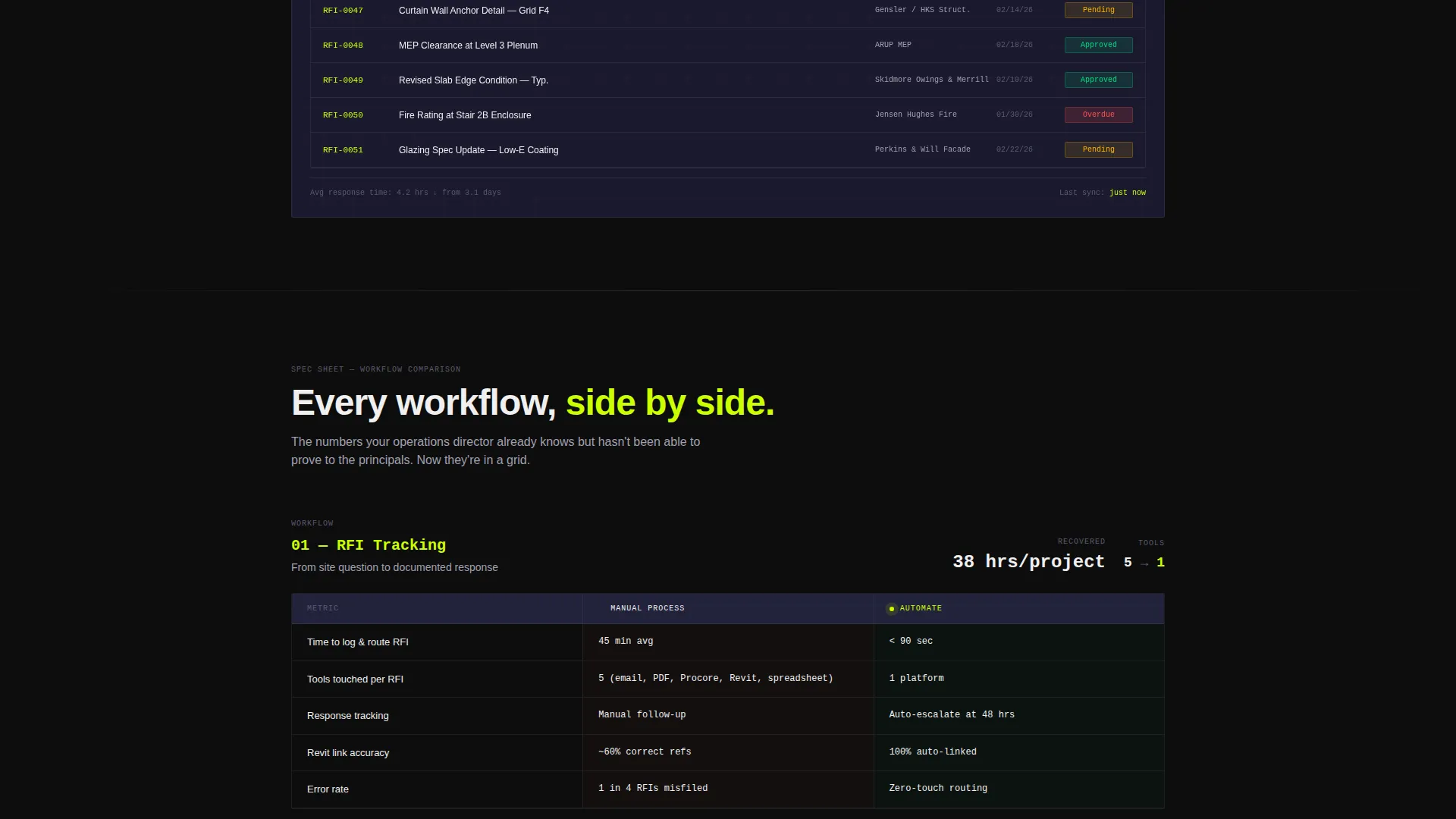
Task: Click the red Overdue status badge
Action: (x=1099, y=115)
